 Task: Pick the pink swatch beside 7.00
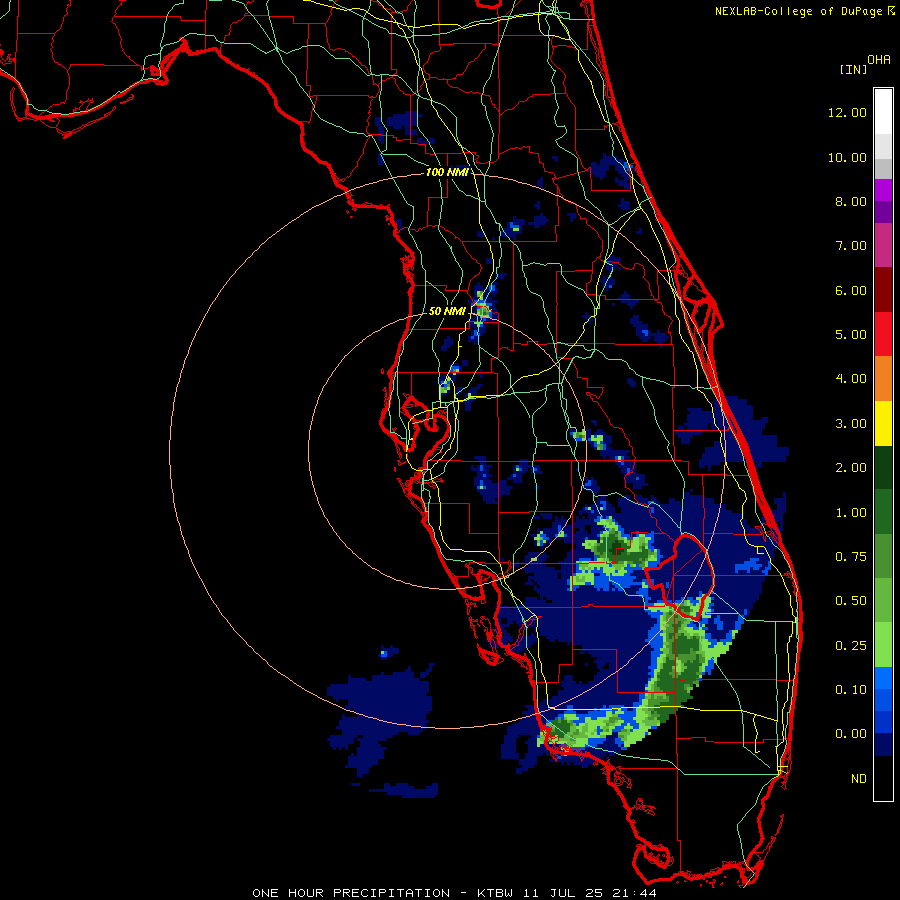point(883,246)
